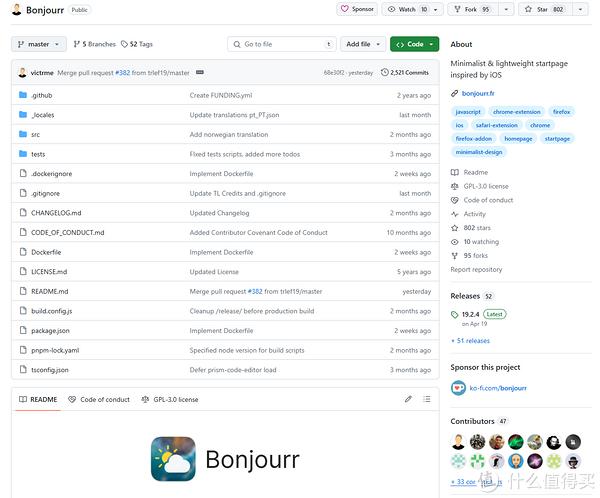Filter by the minimalist-design topic tag
Viewport: 600px width, 498px height.
479,152
